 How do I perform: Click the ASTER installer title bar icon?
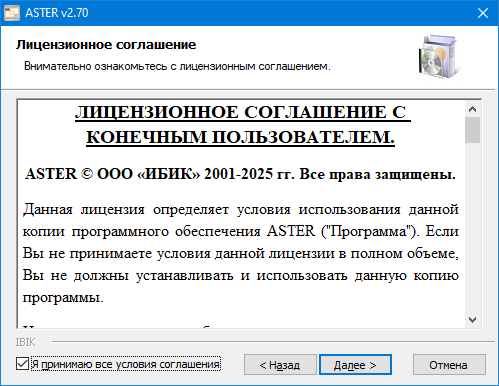(12, 13)
